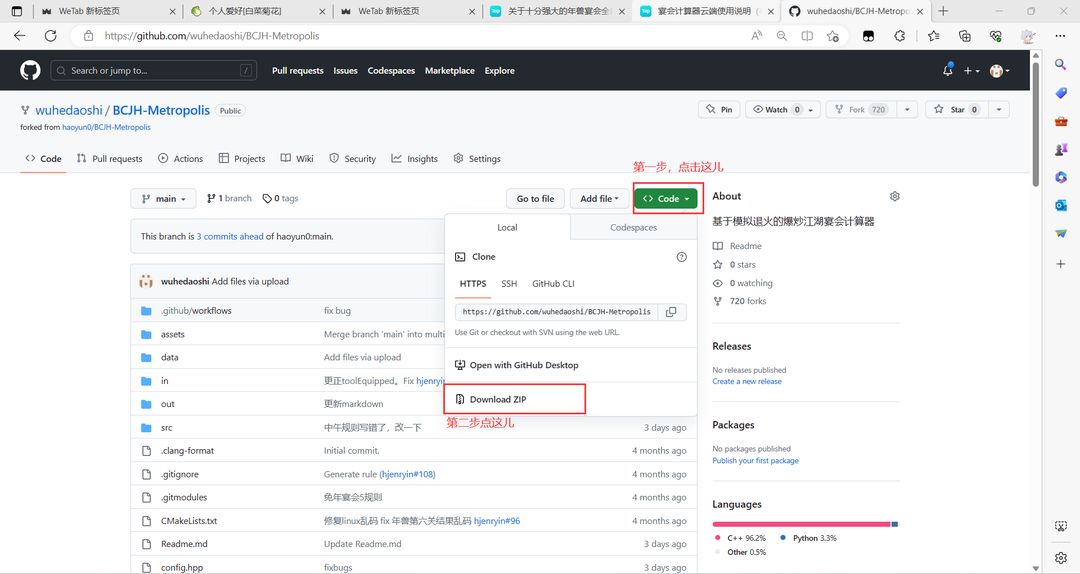Focus the GitHub search box

[154, 70]
